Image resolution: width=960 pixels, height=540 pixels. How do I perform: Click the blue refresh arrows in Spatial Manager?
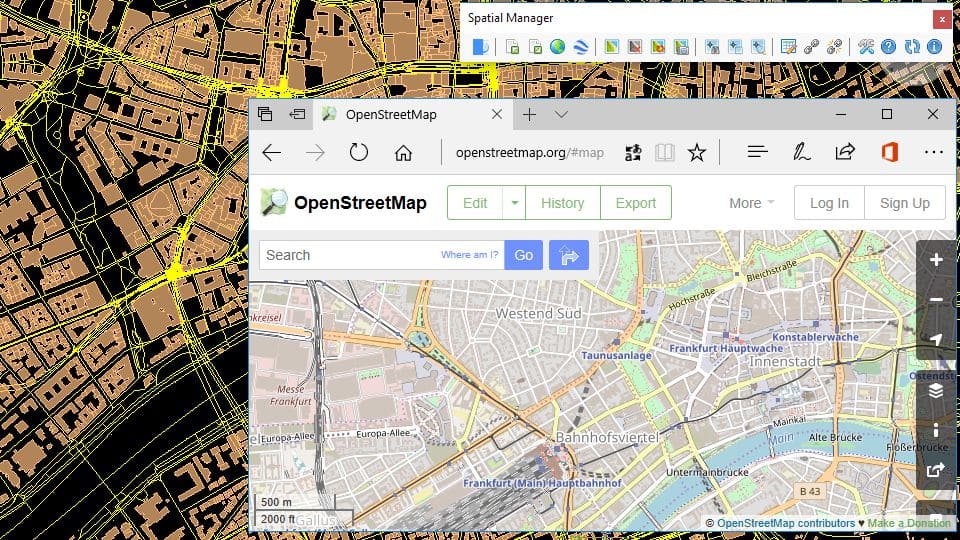tap(912, 47)
